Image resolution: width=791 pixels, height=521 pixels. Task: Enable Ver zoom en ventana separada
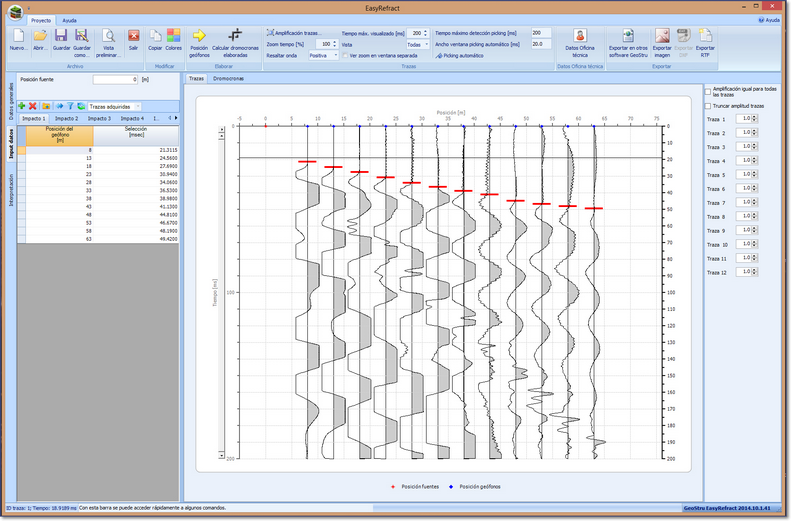[344, 56]
